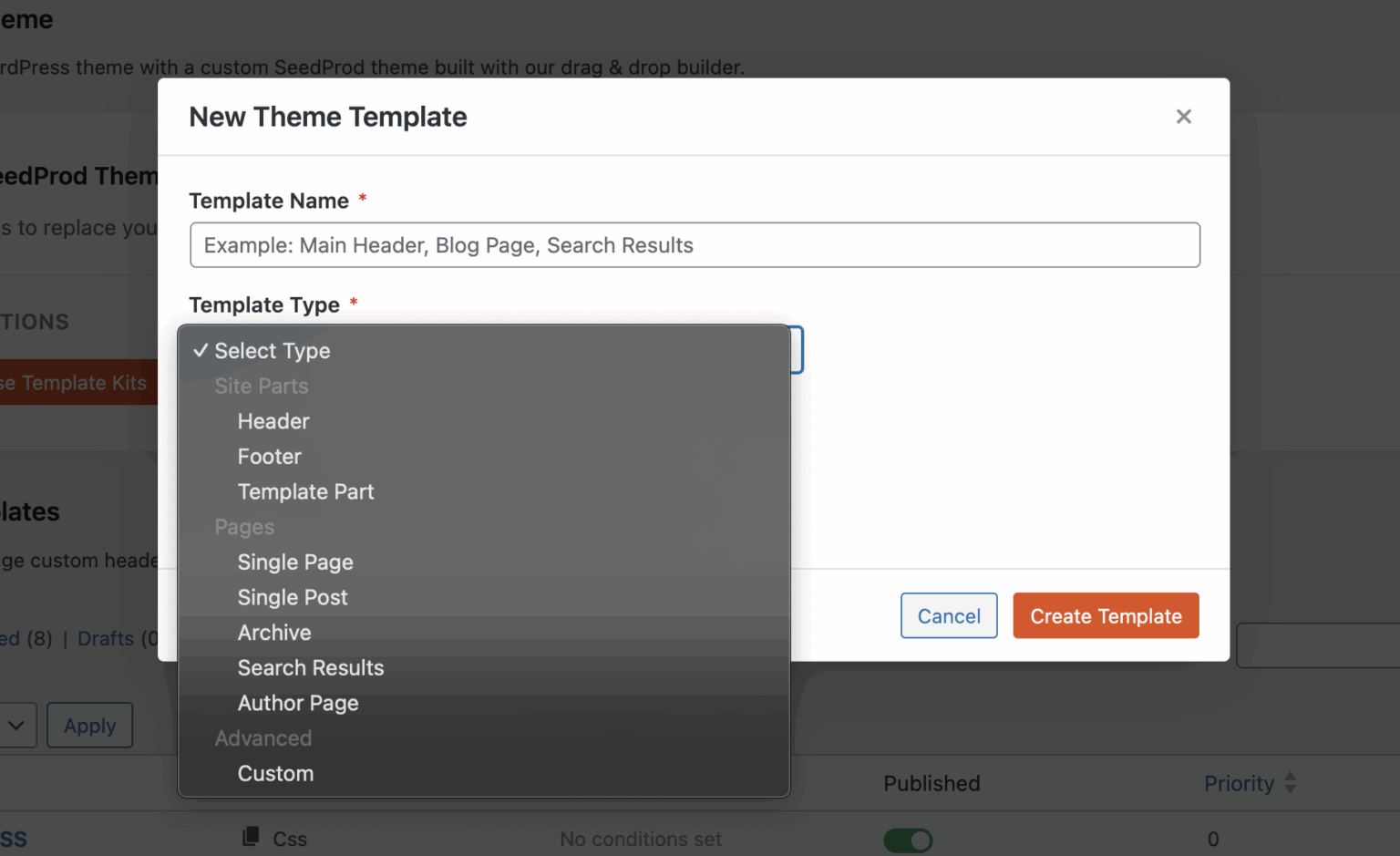Click the duplicate pages icon next to Css

250,838
